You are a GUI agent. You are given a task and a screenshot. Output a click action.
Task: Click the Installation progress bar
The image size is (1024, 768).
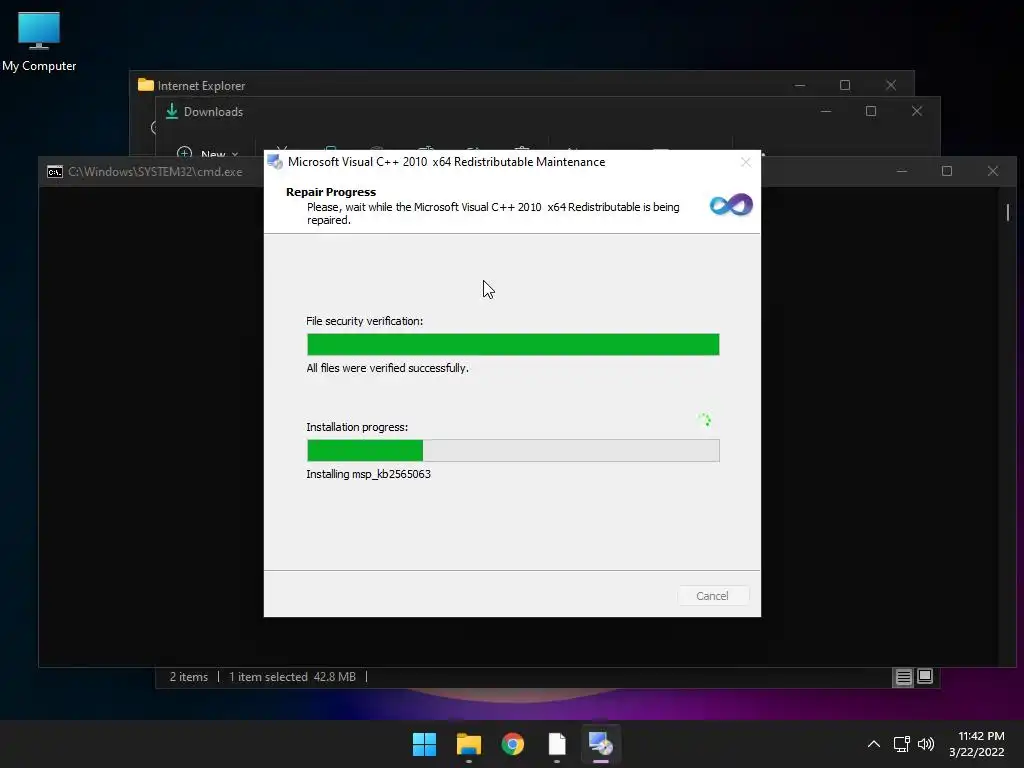point(513,451)
